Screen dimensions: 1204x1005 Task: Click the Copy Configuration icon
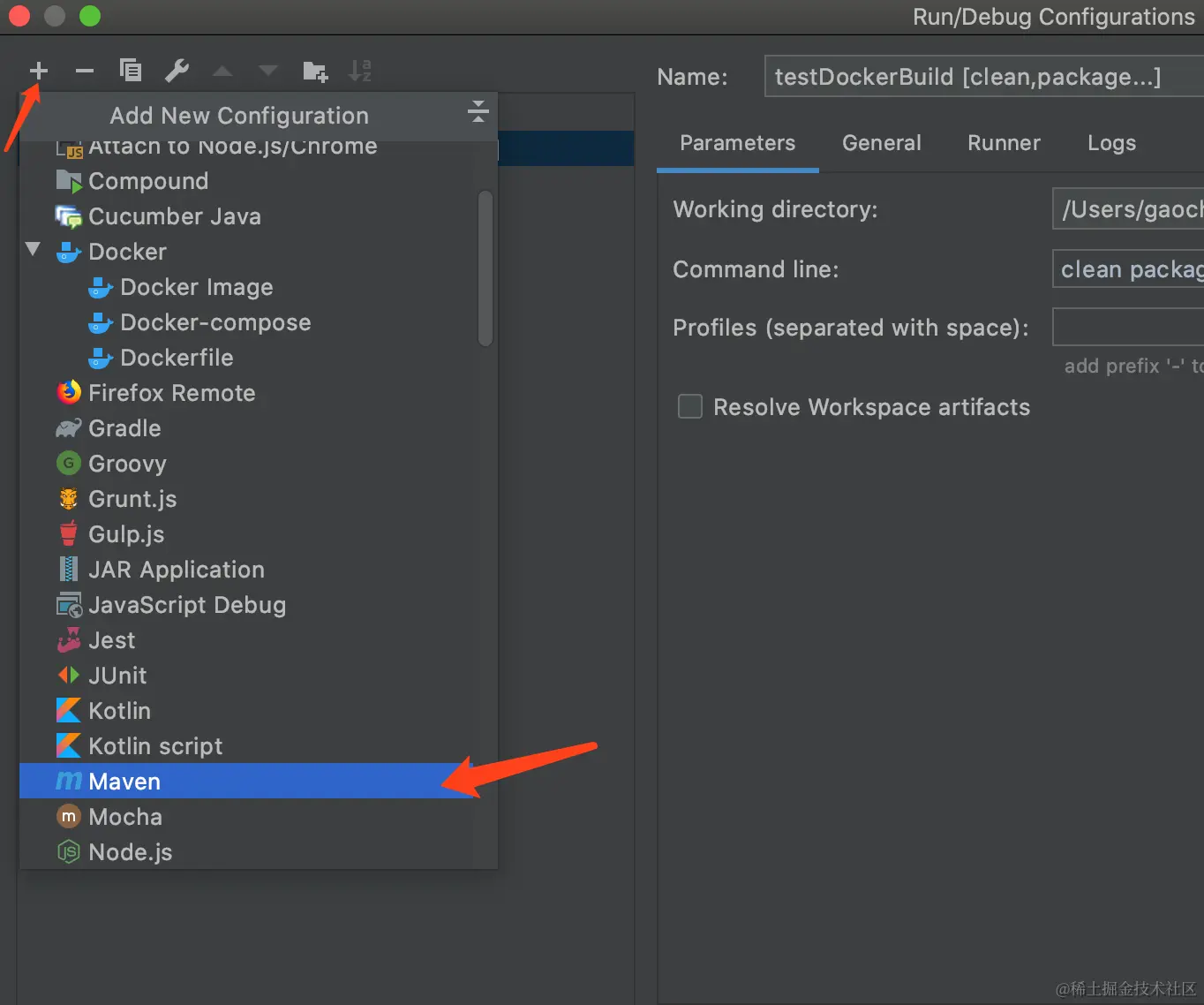(131, 71)
